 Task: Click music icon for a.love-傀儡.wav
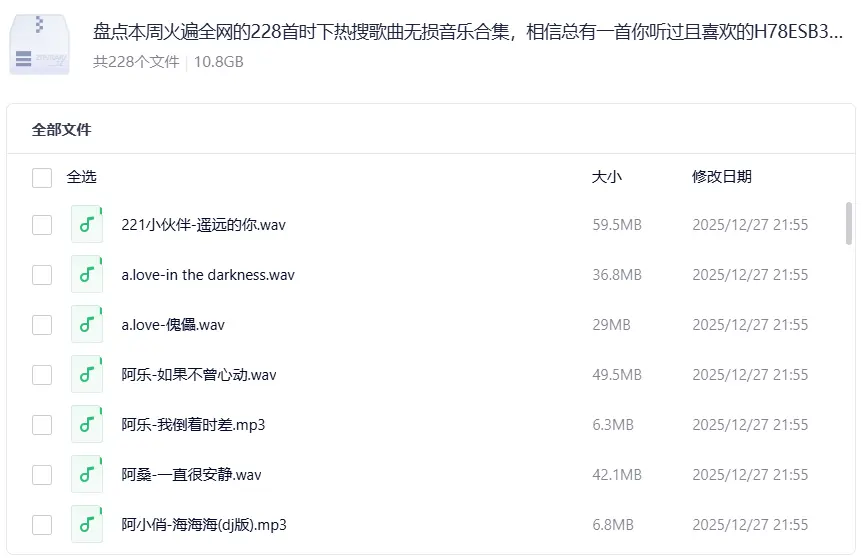(87, 324)
